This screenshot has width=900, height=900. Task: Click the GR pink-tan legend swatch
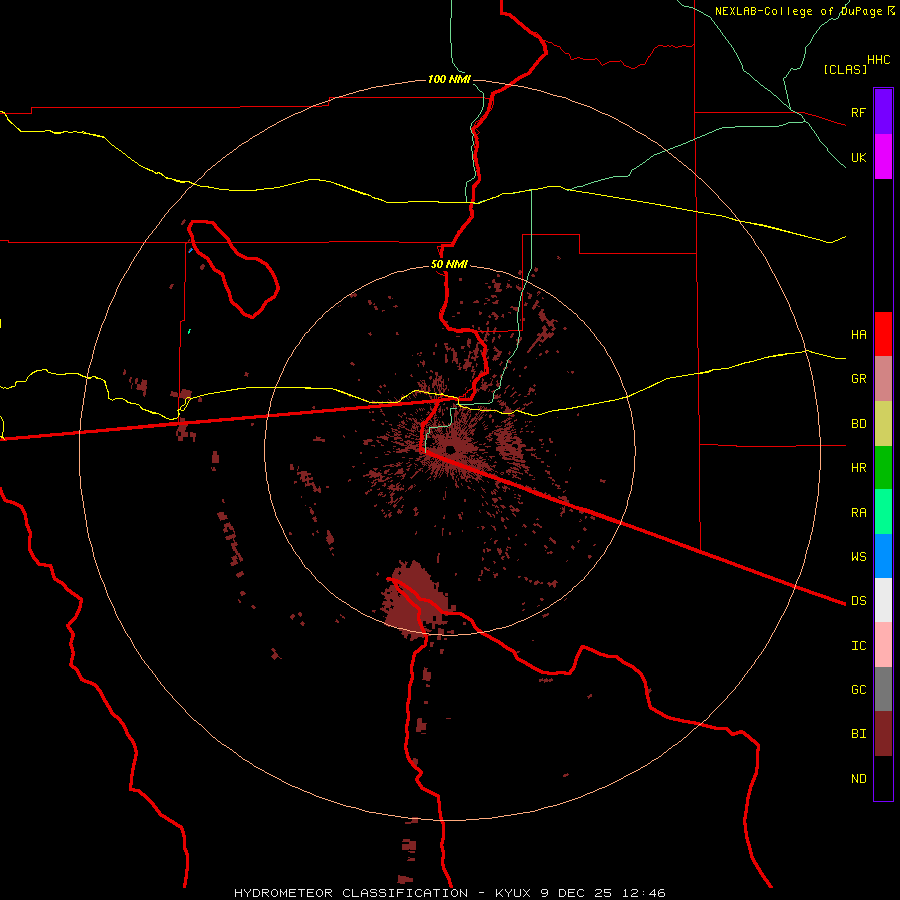[x=883, y=378]
